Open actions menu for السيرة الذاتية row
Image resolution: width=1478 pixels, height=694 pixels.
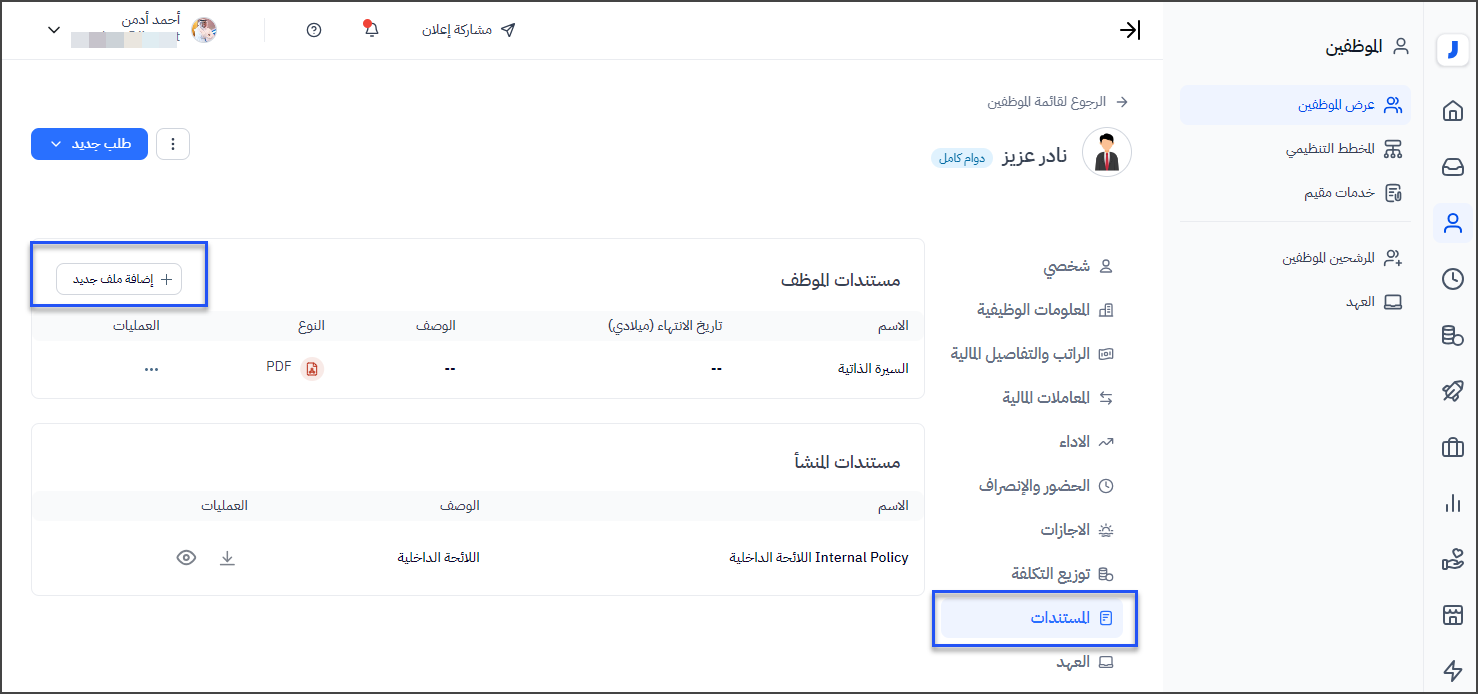coord(151,368)
